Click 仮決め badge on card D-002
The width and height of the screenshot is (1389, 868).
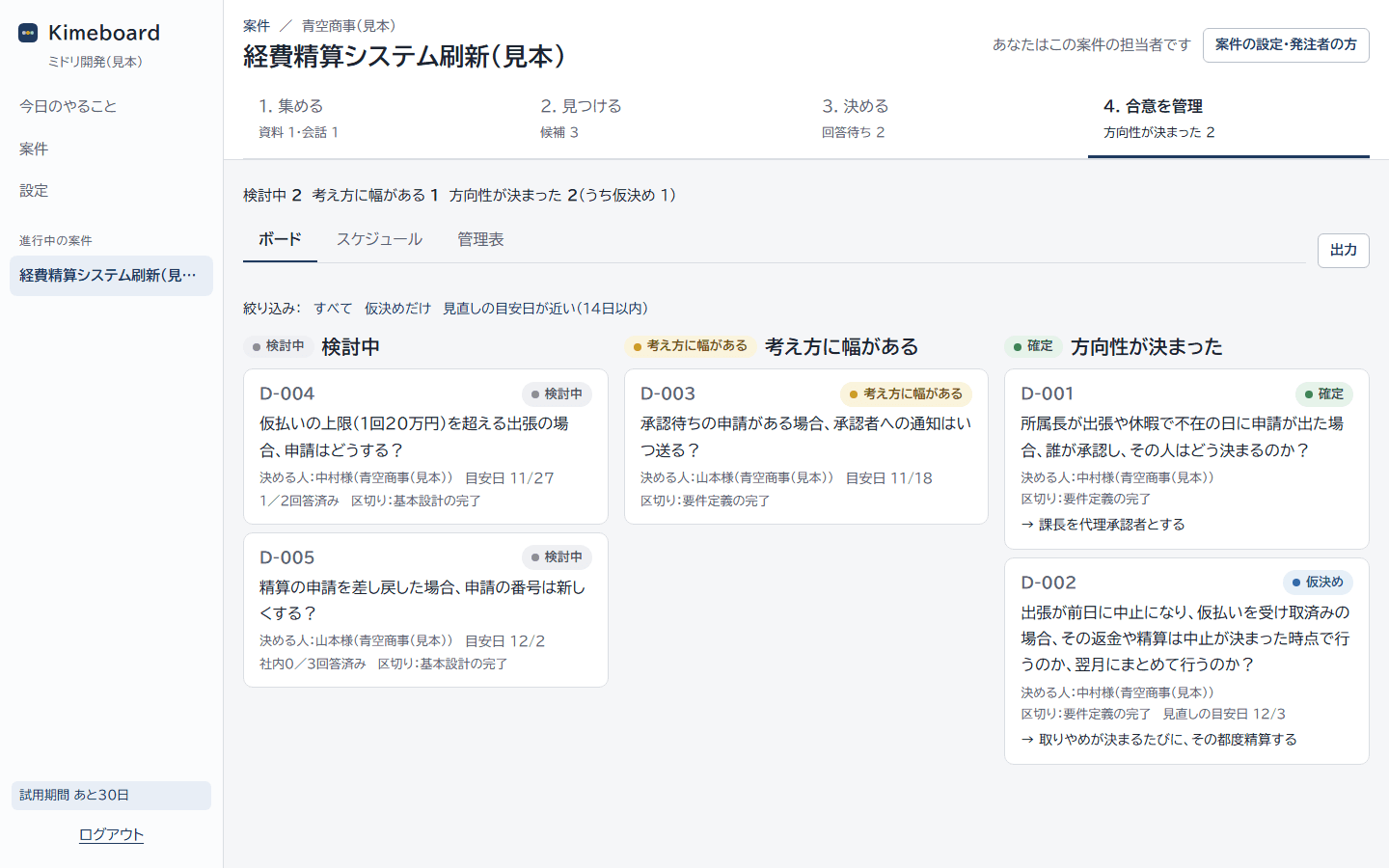1318,583
